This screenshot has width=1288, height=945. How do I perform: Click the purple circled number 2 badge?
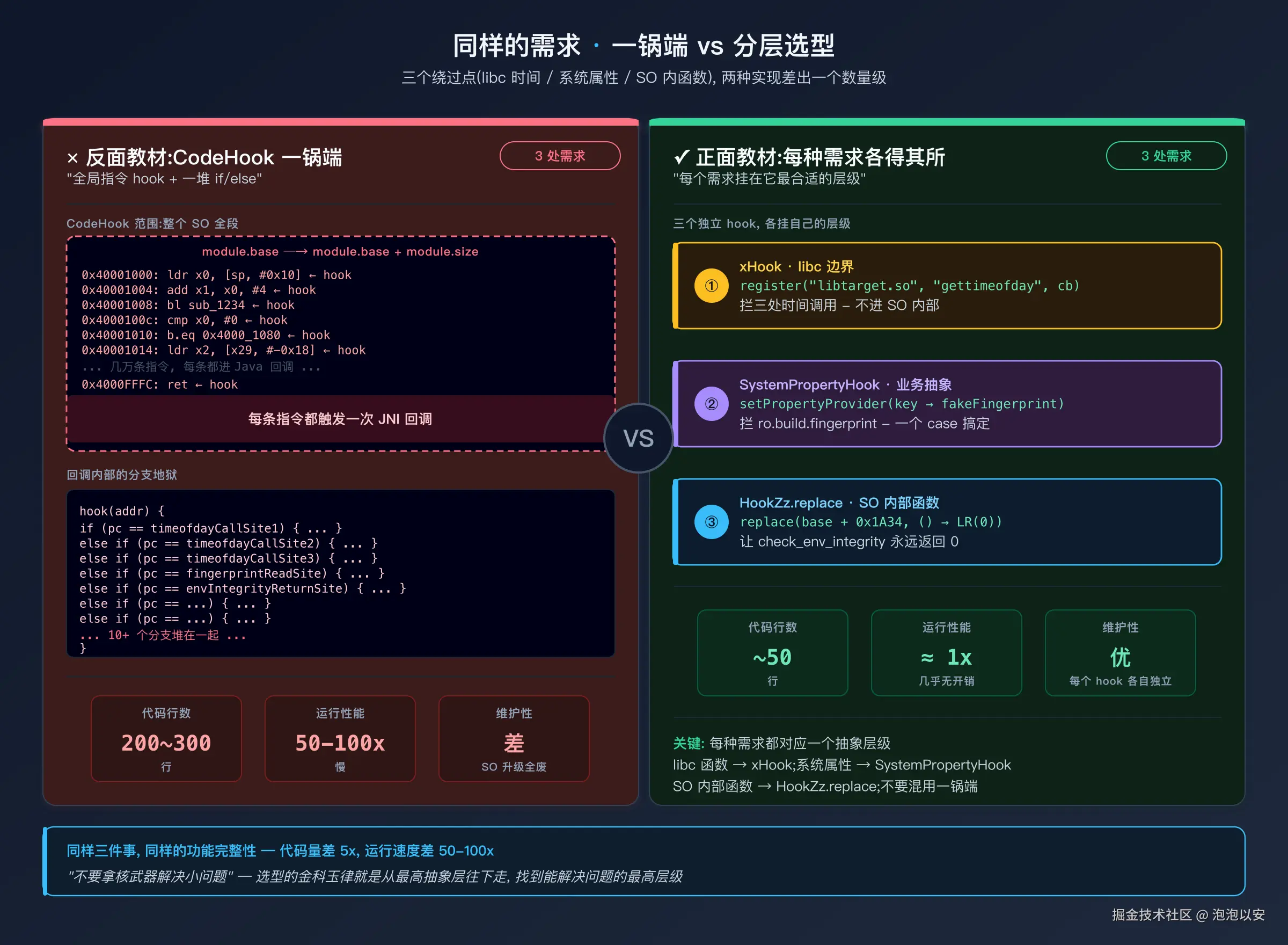[711, 404]
